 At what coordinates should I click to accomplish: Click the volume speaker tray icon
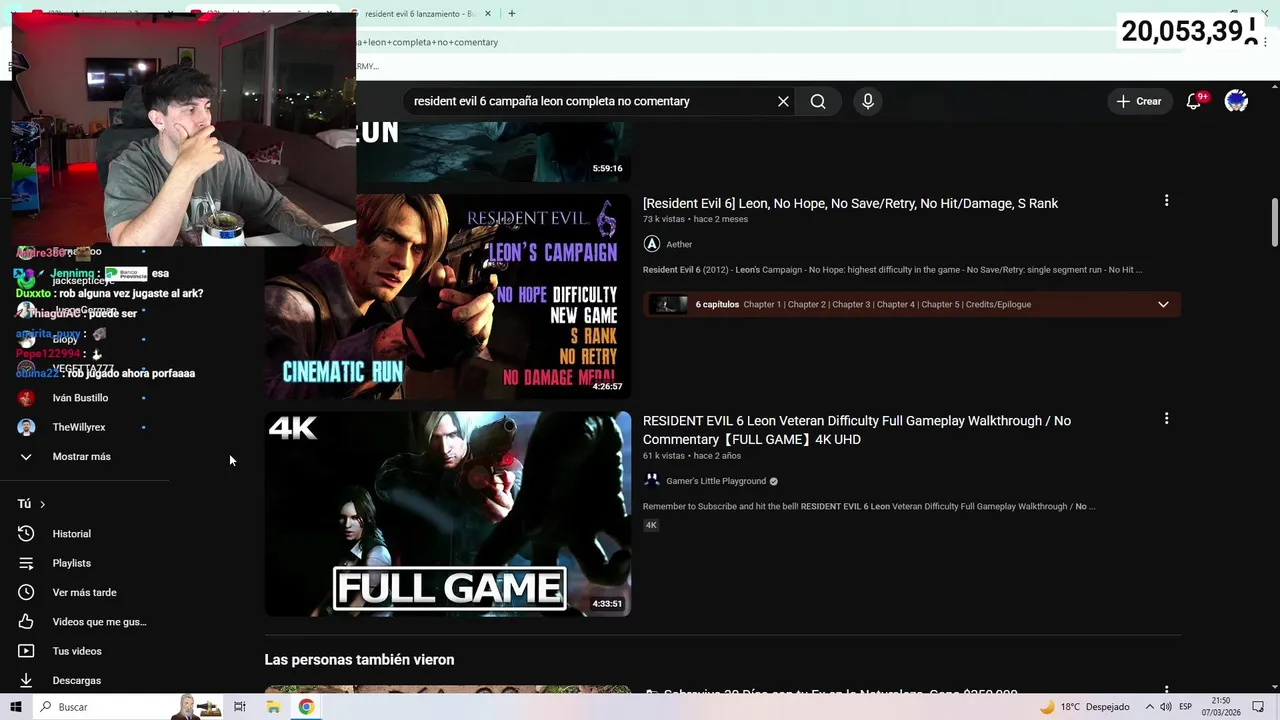[x=1166, y=707]
